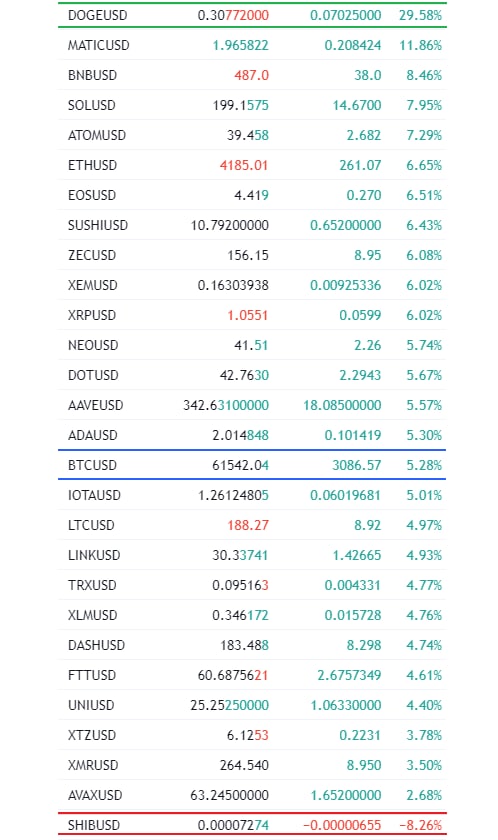Click SOLUSD change value 14.6700

click(357, 105)
